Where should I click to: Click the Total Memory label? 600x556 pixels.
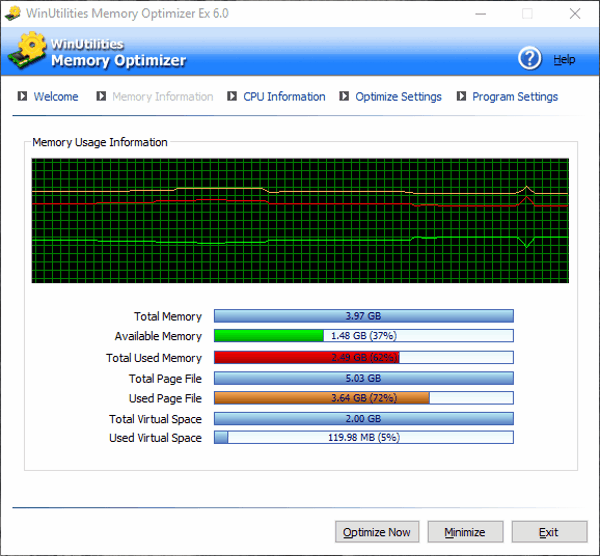168,316
